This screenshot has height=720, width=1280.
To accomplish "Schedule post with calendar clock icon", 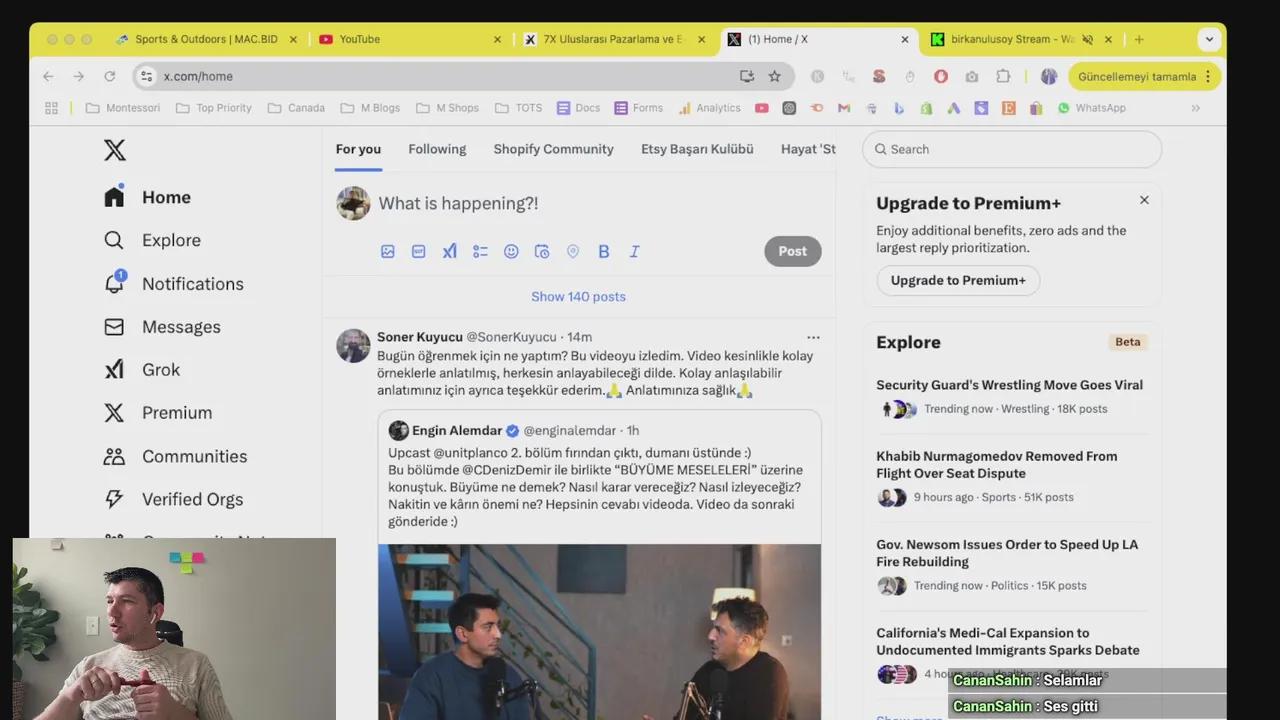I will click(542, 251).
